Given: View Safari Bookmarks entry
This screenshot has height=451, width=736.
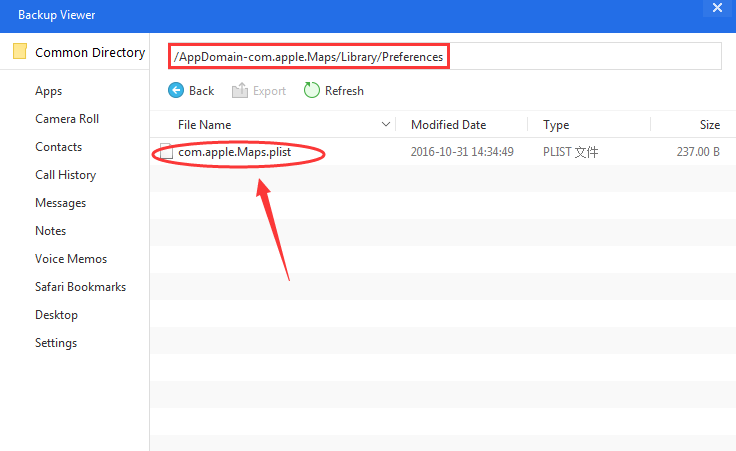Looking at the screenshot, I should pos(81,287).
